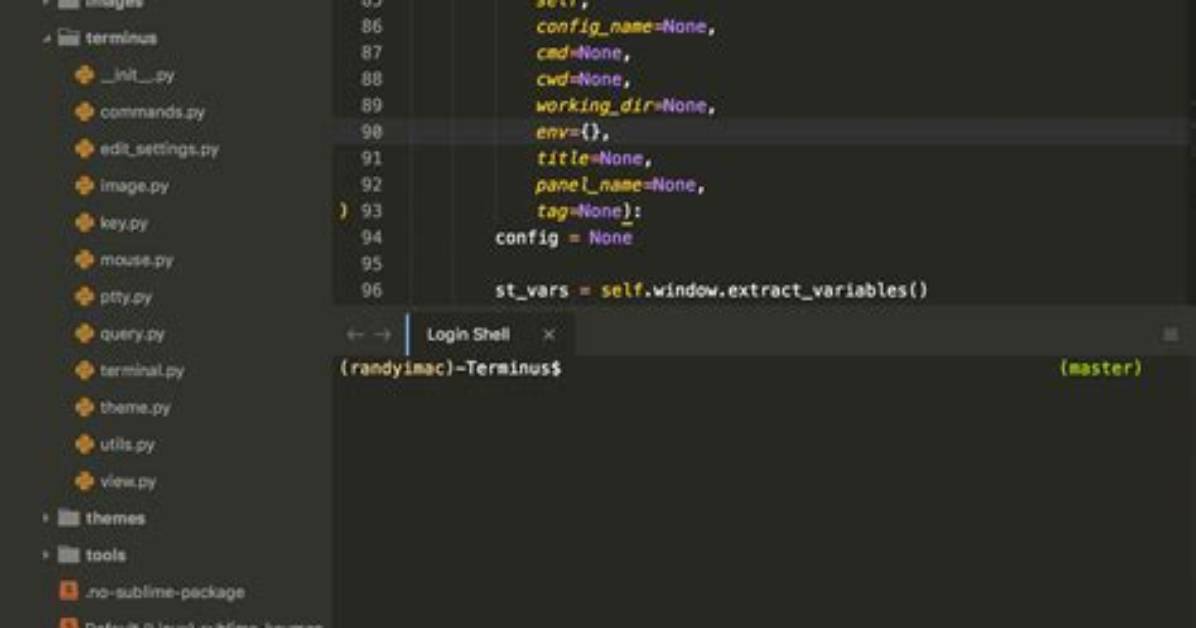Click the Python icon beside edit_settings.py
Screen dimensions: 1196x628
(84, 149)
